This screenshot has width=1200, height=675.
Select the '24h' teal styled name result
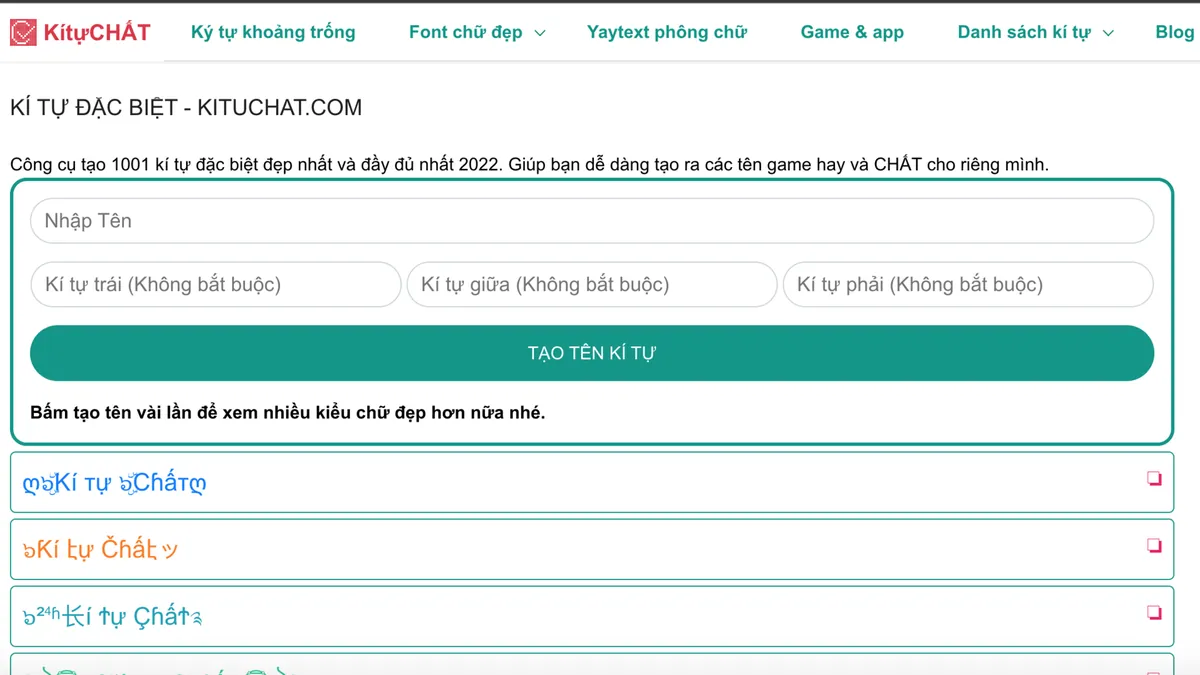[592, 616]
